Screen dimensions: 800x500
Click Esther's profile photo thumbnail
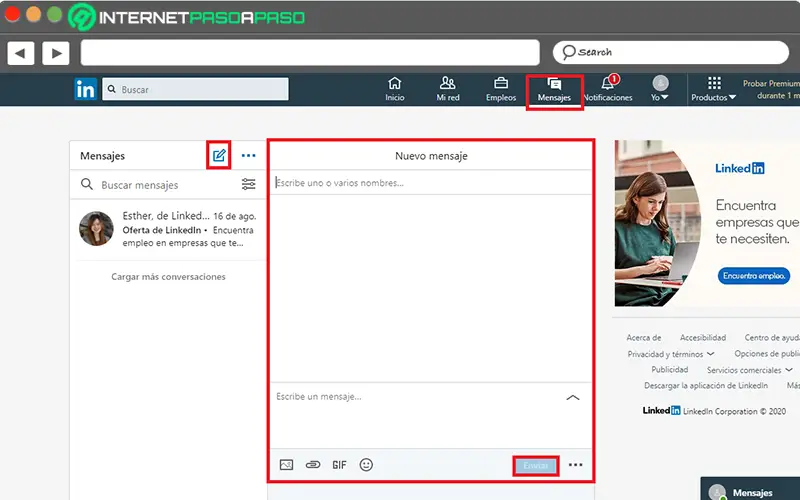(96, 229)
